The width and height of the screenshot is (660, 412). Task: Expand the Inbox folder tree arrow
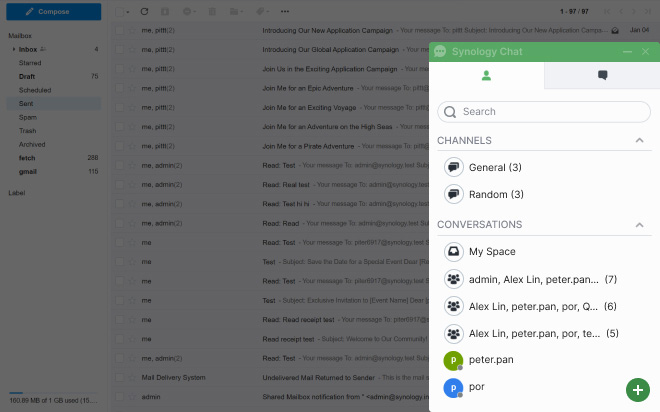click(13, 49)
